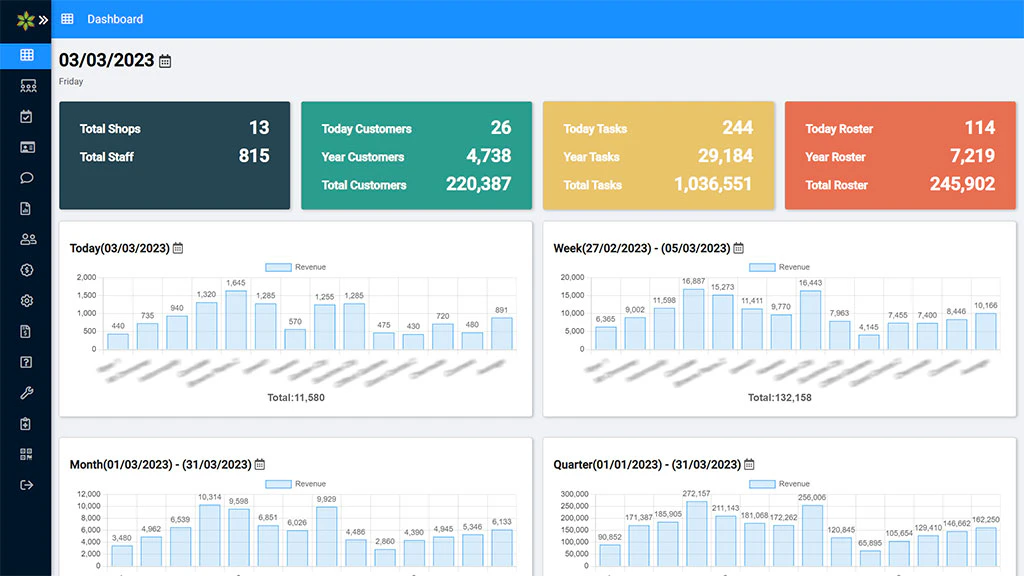
Task: Open the employees group icon in sidebar
Action: 26,238
